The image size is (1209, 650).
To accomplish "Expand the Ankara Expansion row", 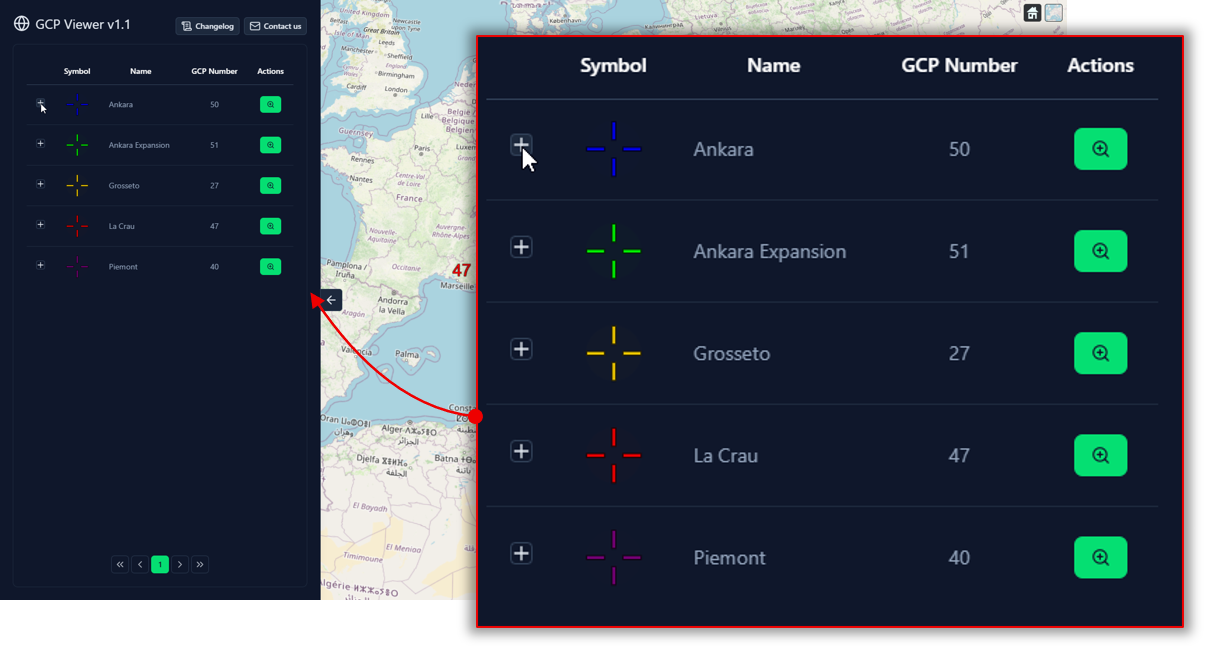I will [x=40, y=144].
